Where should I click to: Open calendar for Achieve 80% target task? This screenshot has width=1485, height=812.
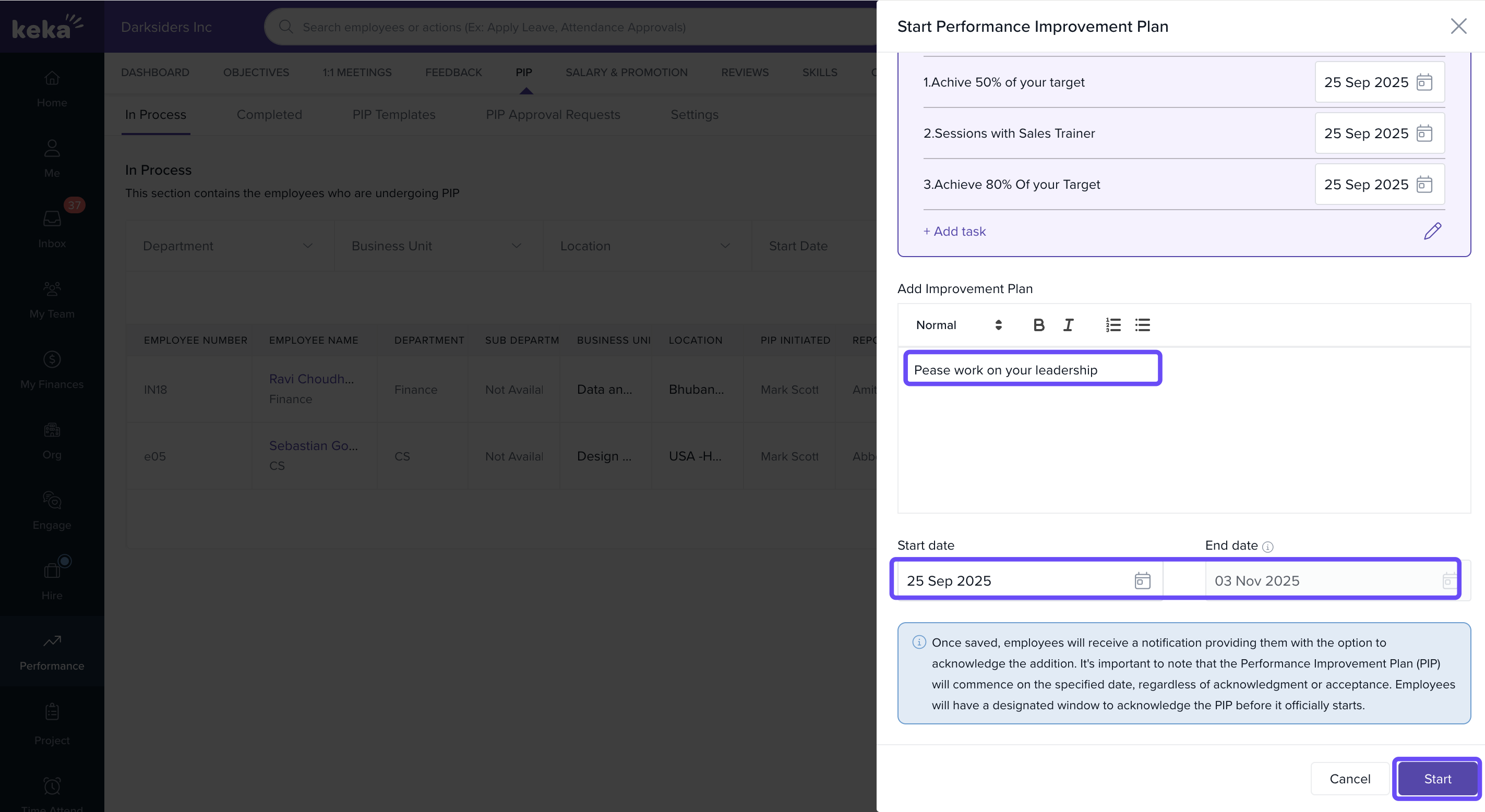1424,185
